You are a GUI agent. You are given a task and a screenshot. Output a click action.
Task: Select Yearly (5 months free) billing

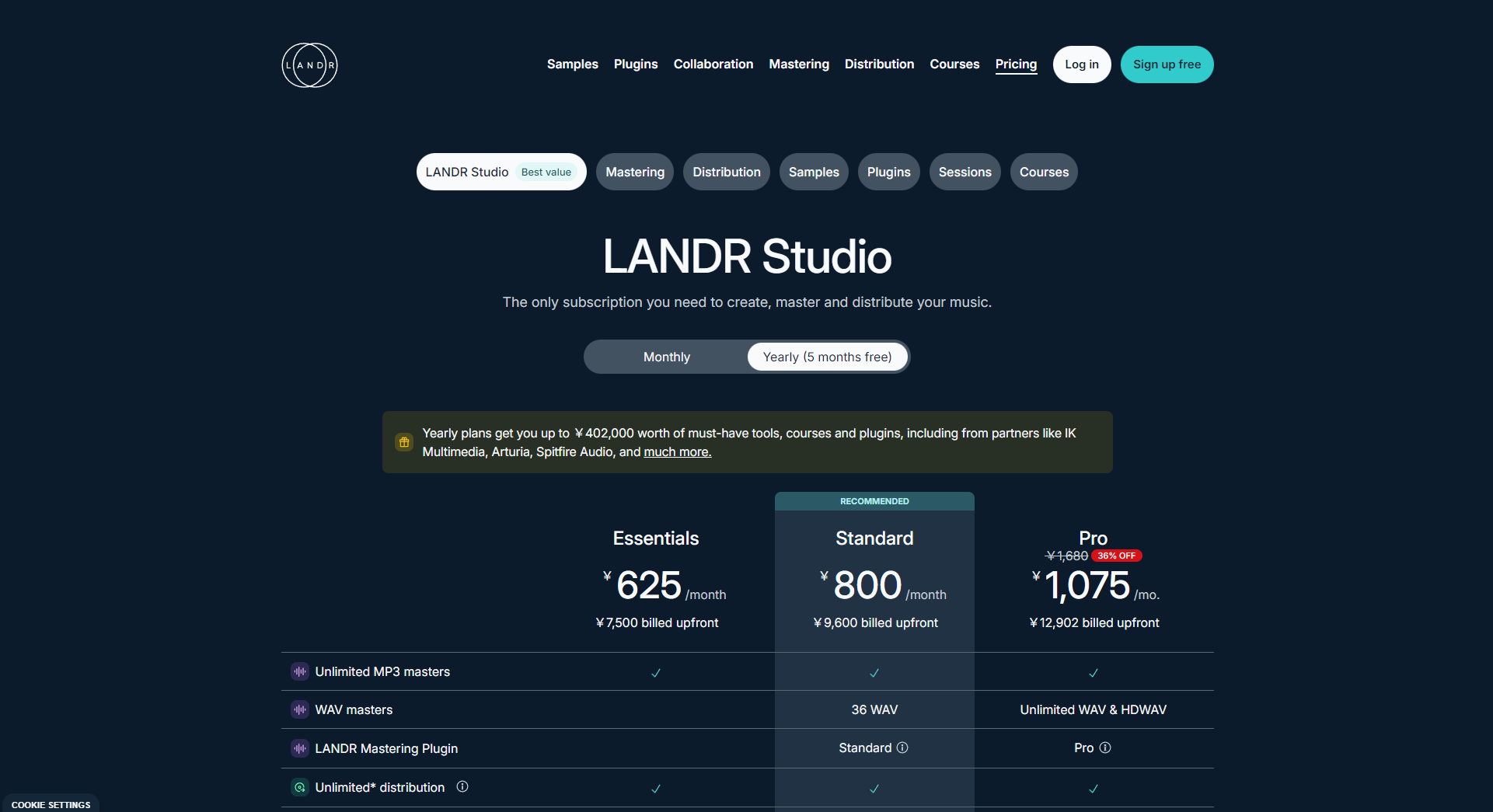coord(827,357)
